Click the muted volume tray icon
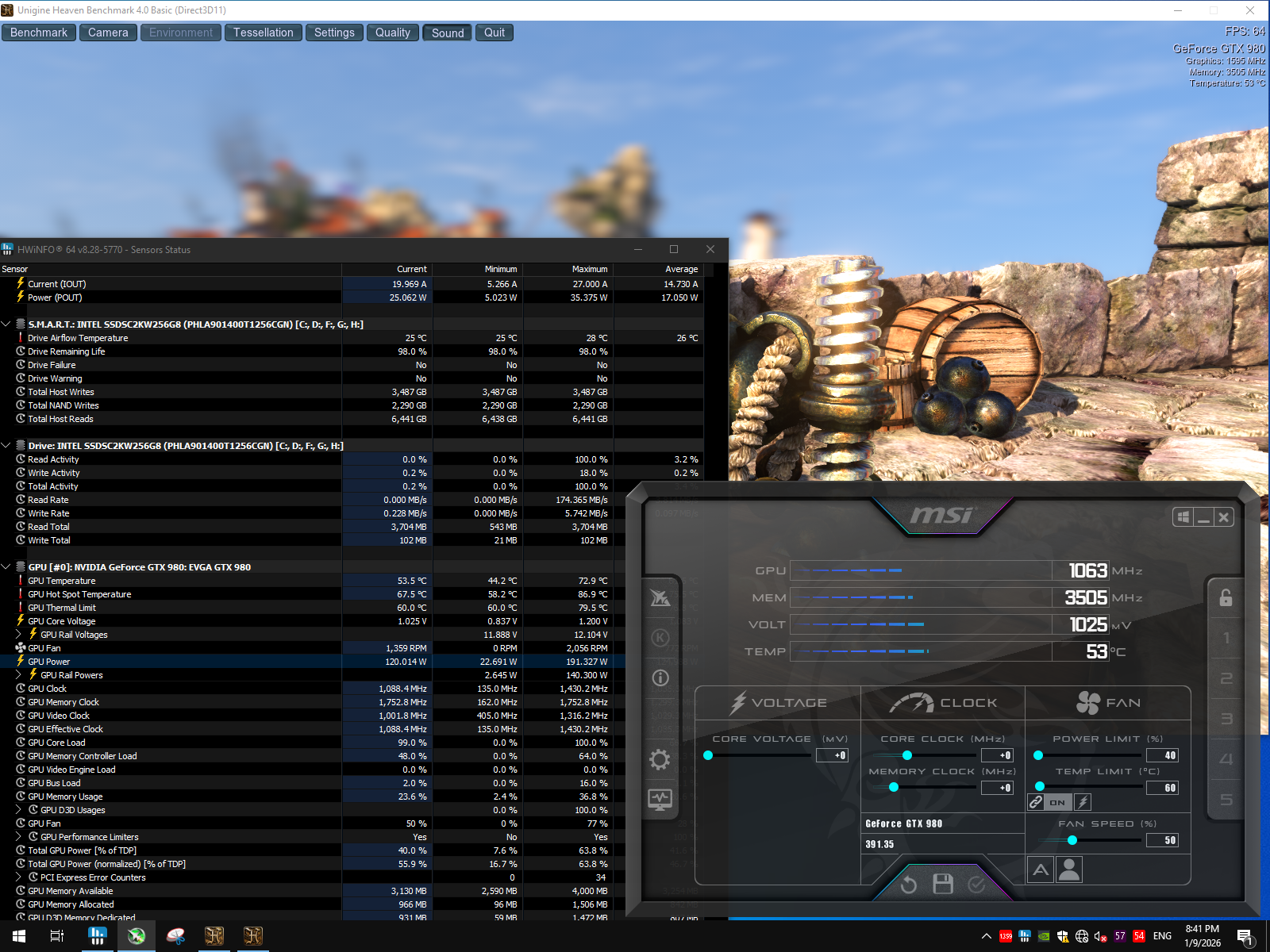1270x952 pixels. pos(1101,936)
